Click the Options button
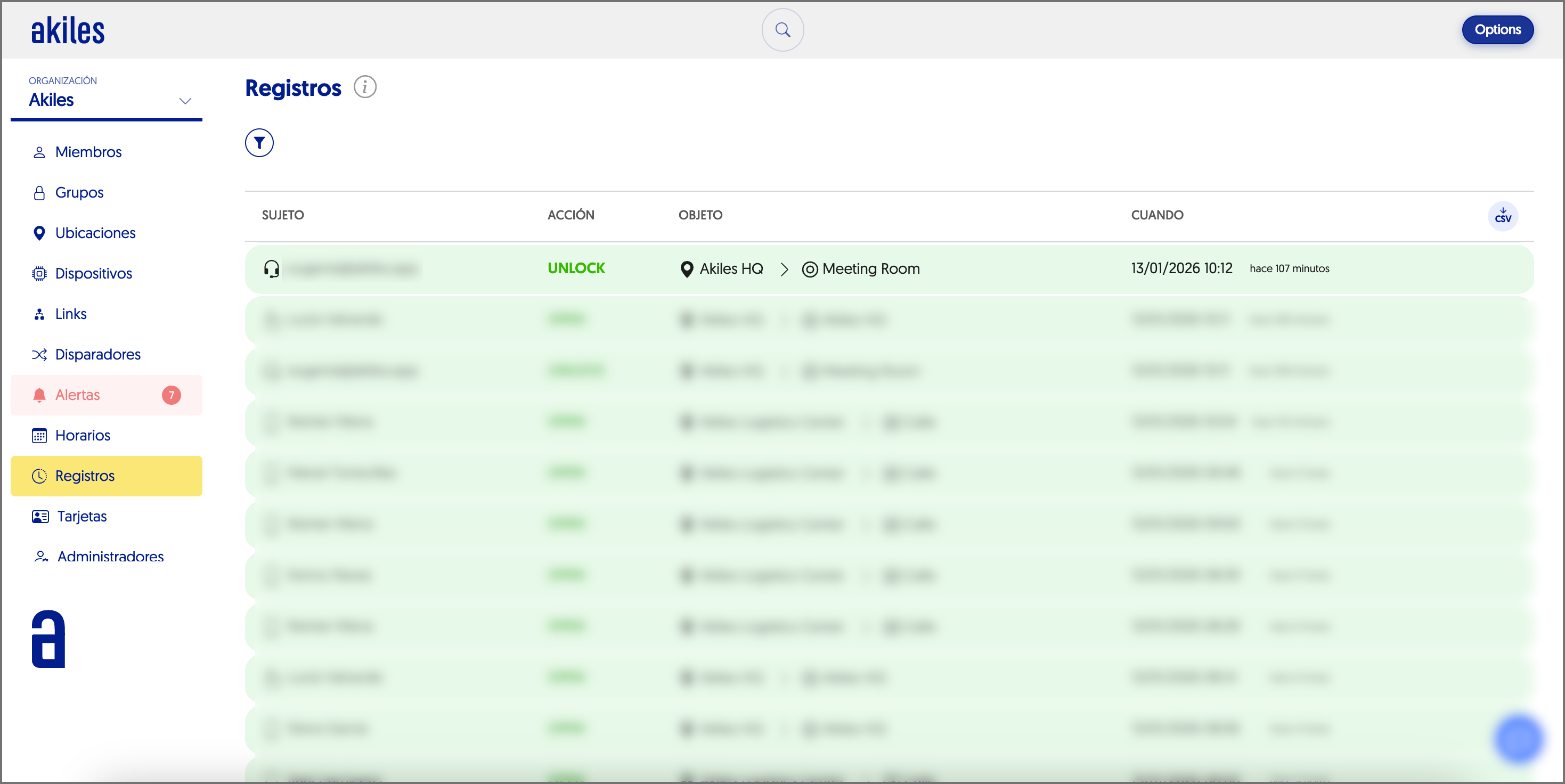Image resolution: width=1565 pixels, height=784 pixels. 1497,30
